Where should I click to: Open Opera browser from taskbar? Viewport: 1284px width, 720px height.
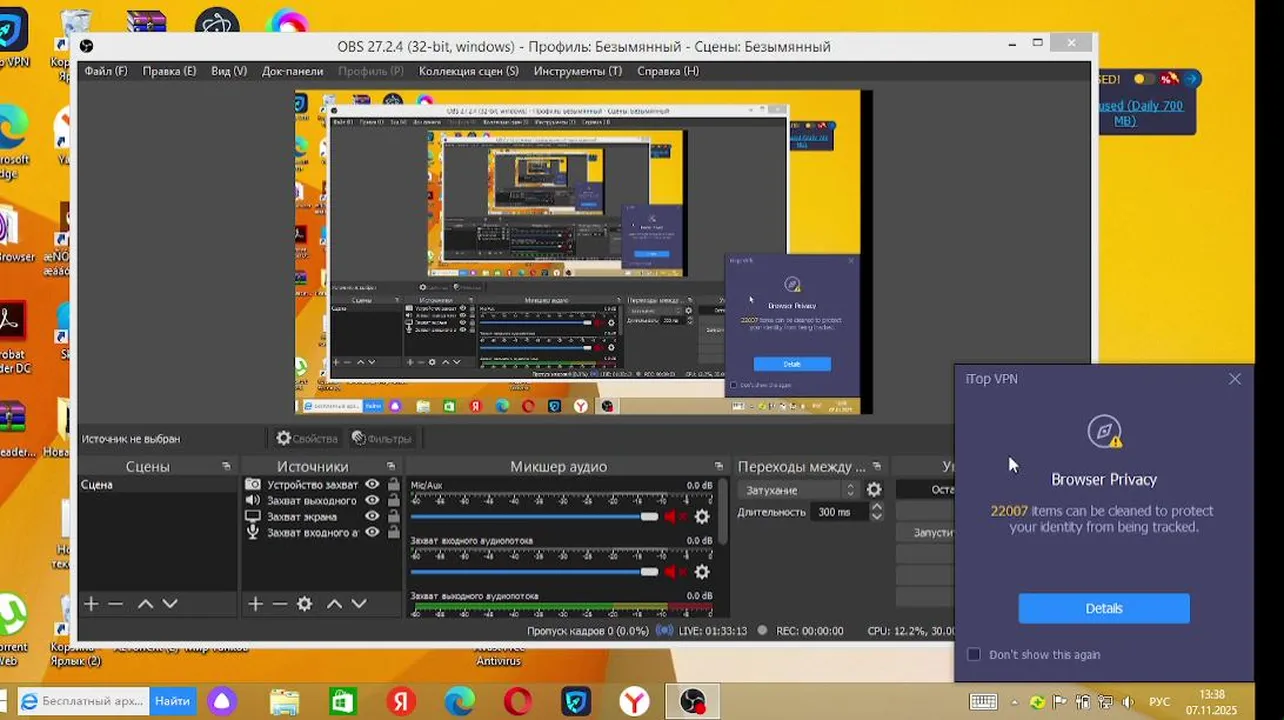(x=518, y=702)
